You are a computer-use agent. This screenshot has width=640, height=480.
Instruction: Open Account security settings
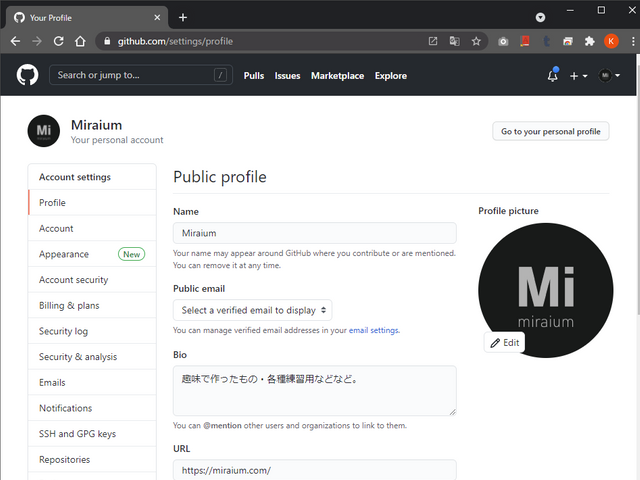(x=92, y=280)
